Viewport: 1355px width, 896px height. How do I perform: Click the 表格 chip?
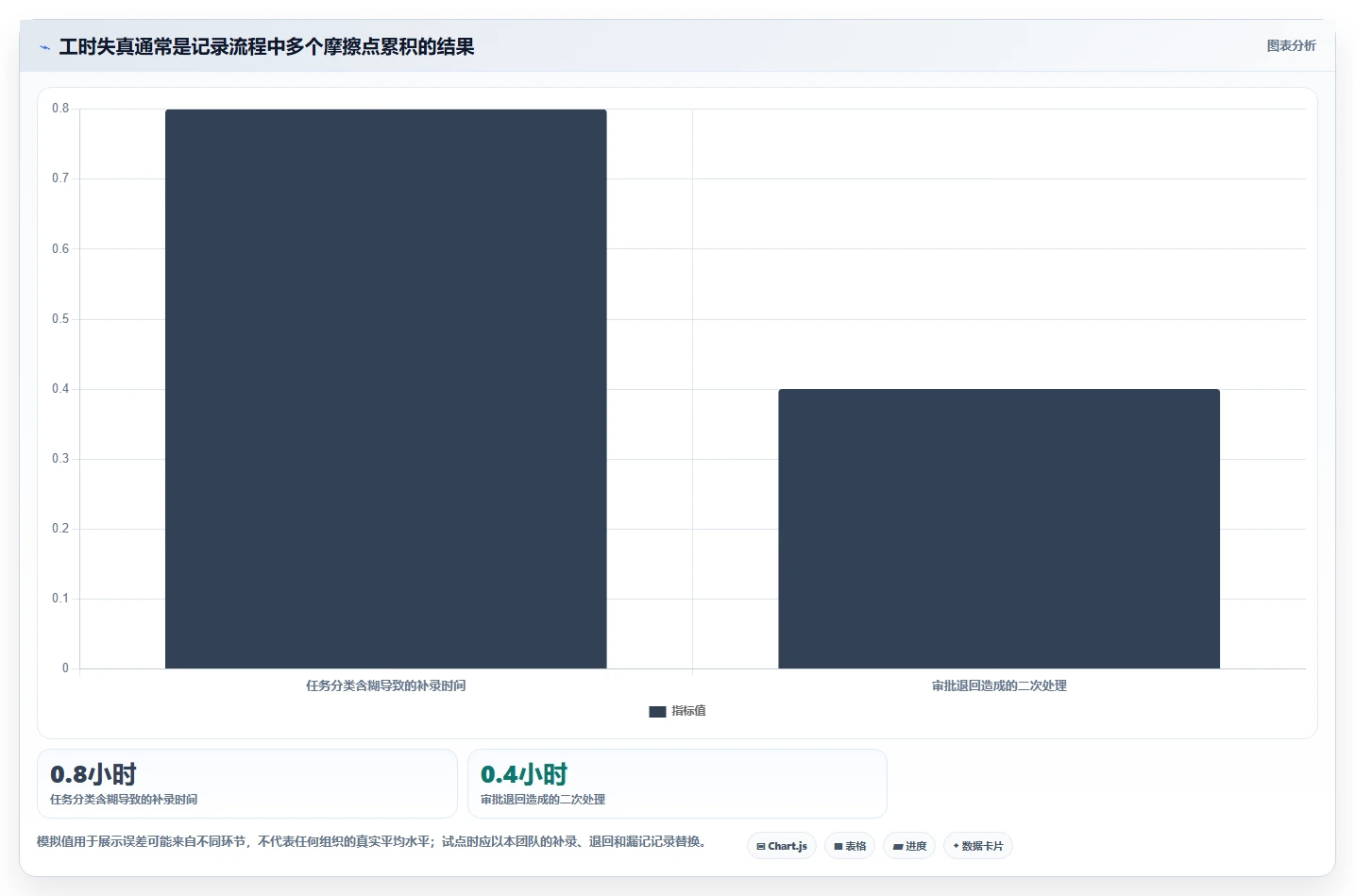(850, 846)
